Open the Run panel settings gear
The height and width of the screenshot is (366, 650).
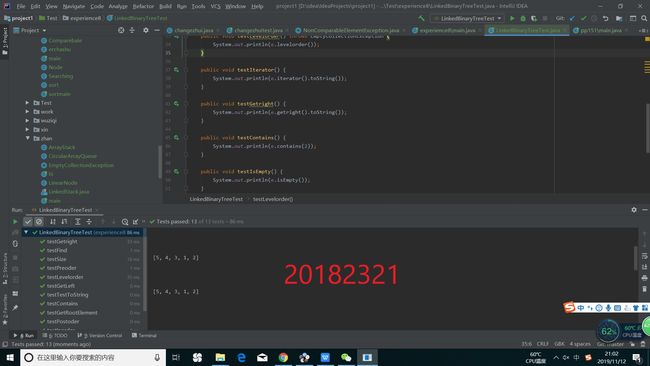pos(634,210)
